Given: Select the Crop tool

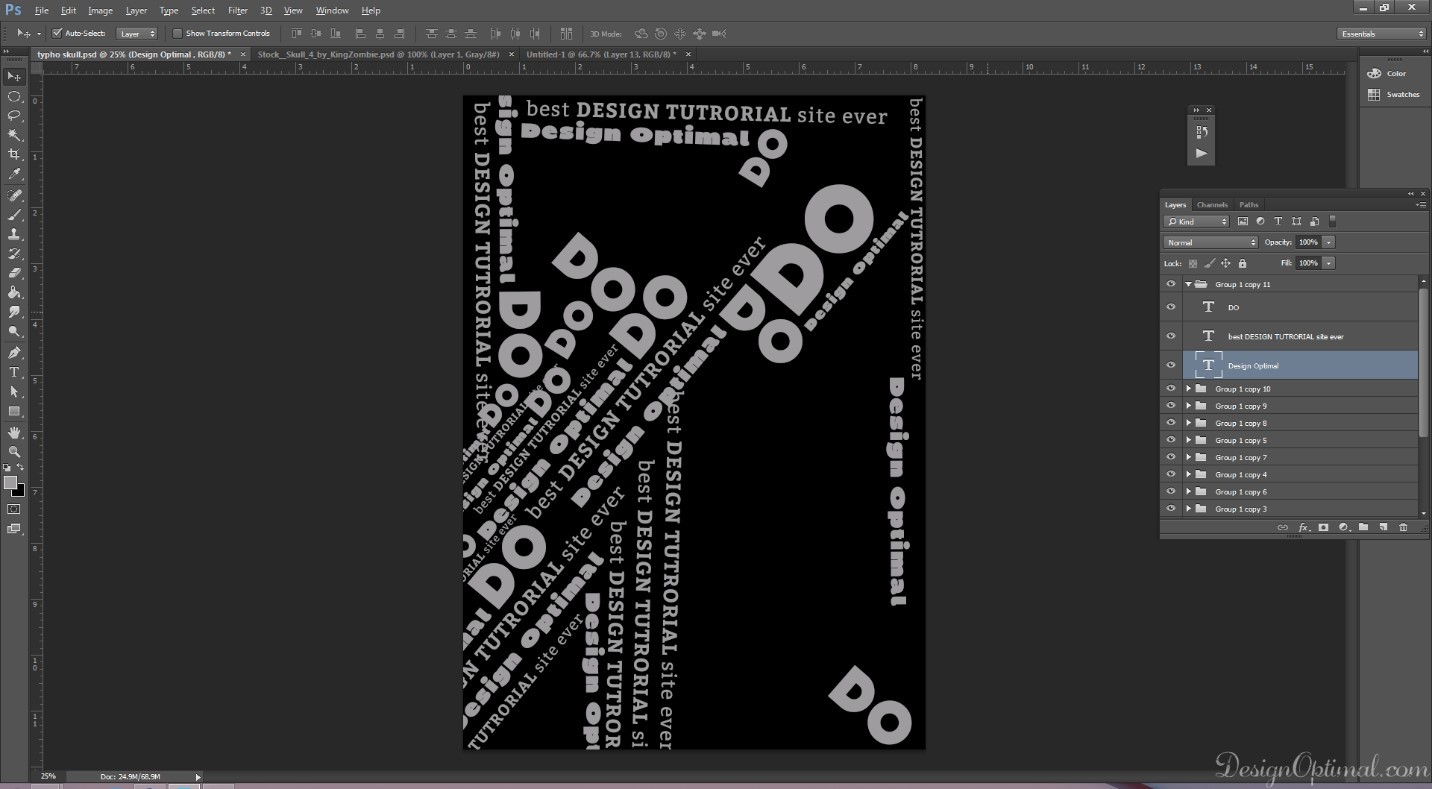Looking at the screenshot, I should coord(14,155).
